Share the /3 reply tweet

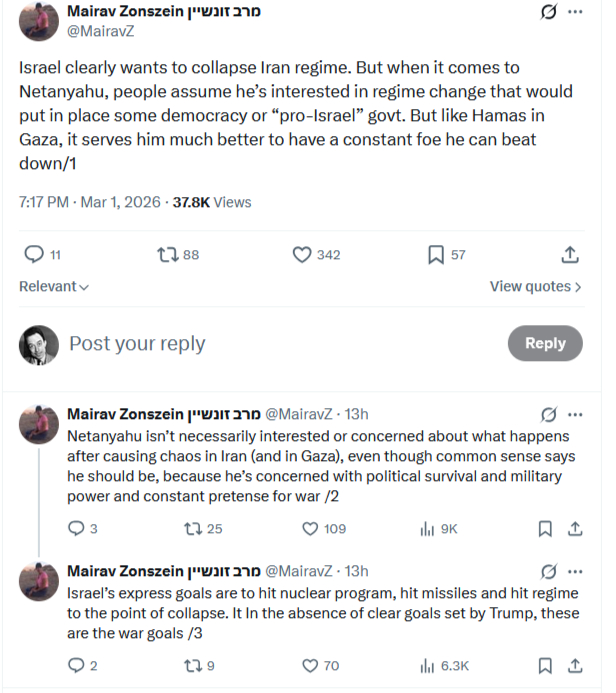(575, 665)
